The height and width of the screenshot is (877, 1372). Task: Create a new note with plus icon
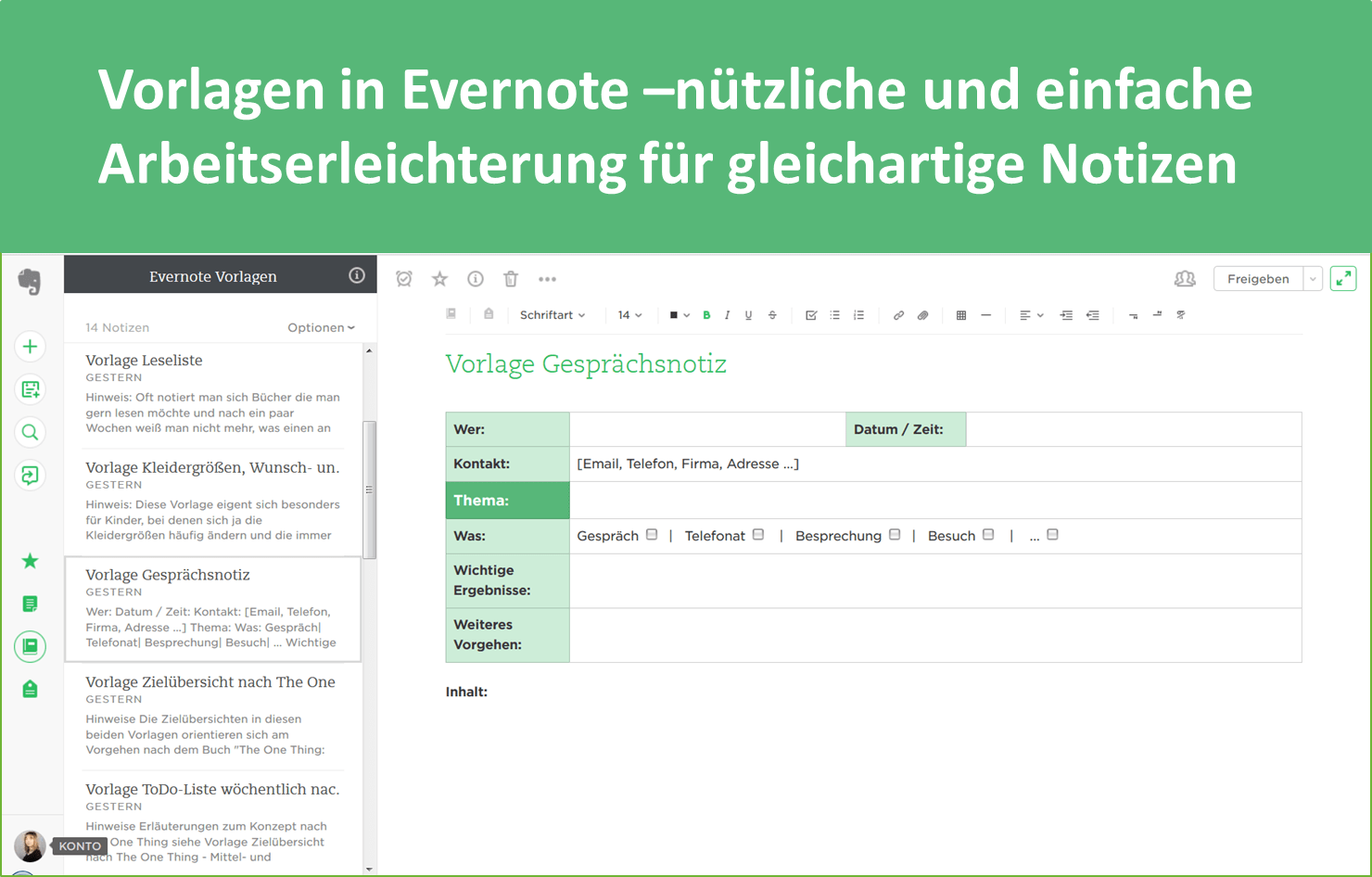(30, 347)
